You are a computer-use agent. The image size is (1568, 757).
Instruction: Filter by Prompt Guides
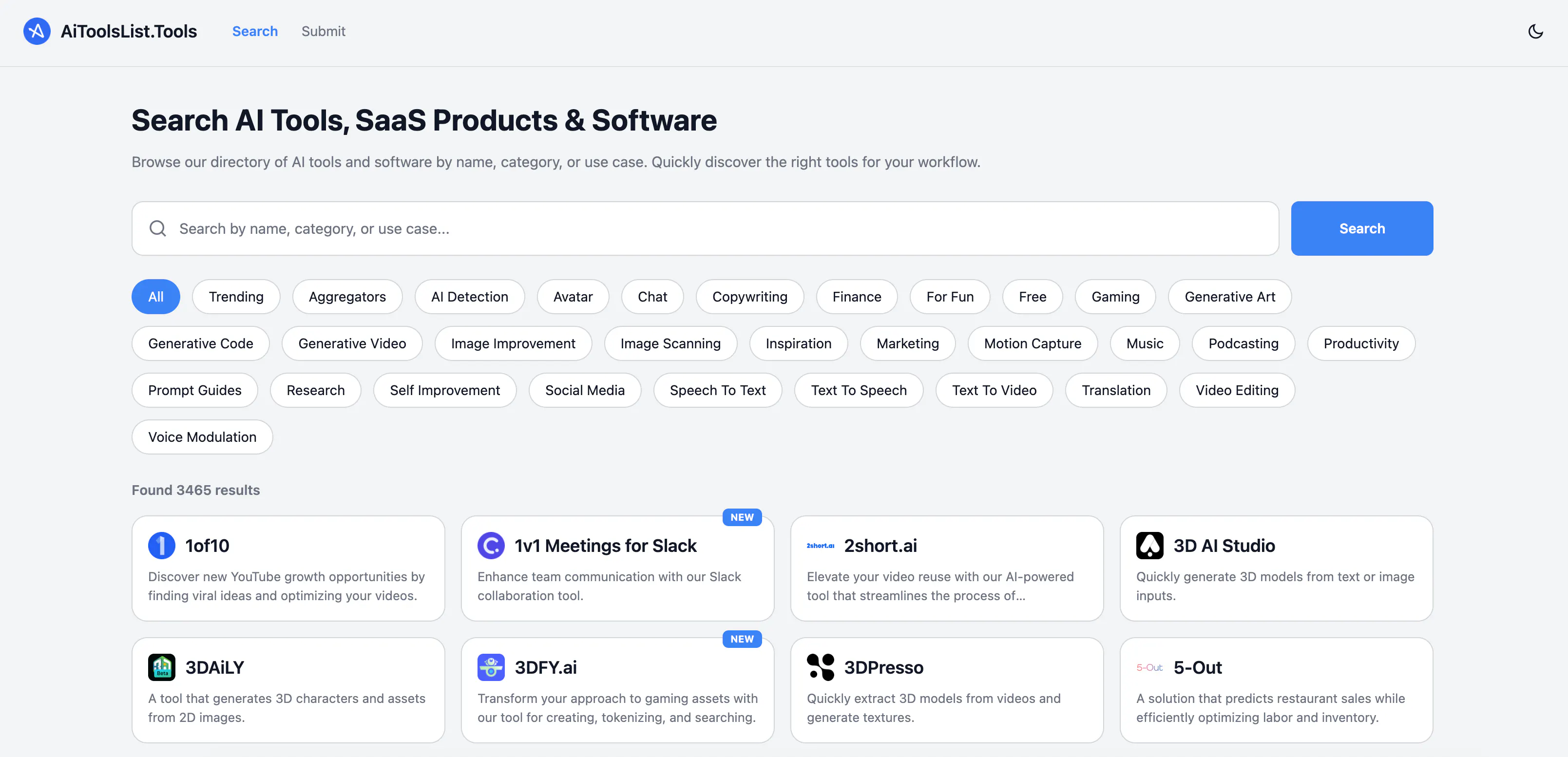pos(195,390)
